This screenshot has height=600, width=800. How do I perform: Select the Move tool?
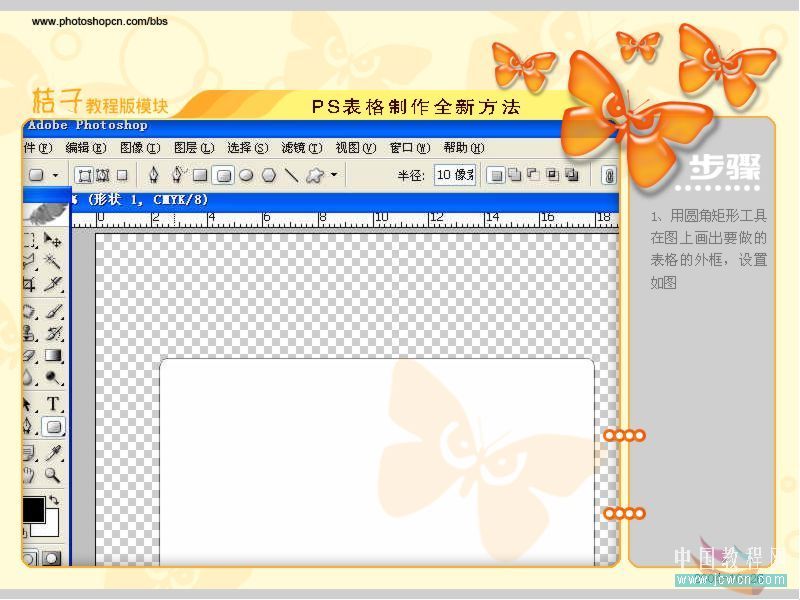[53, 239]
